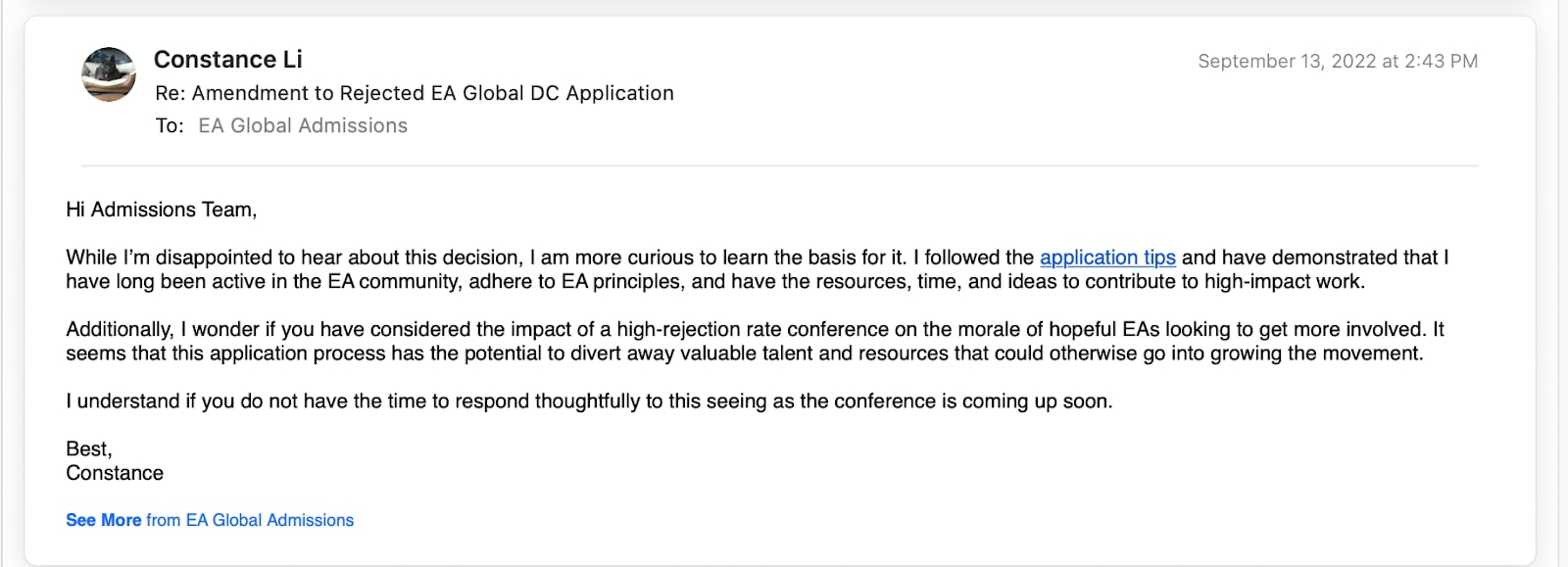Click the "Best," sign-off line
The image size is (1568, 567).
[x=89, y=449]
